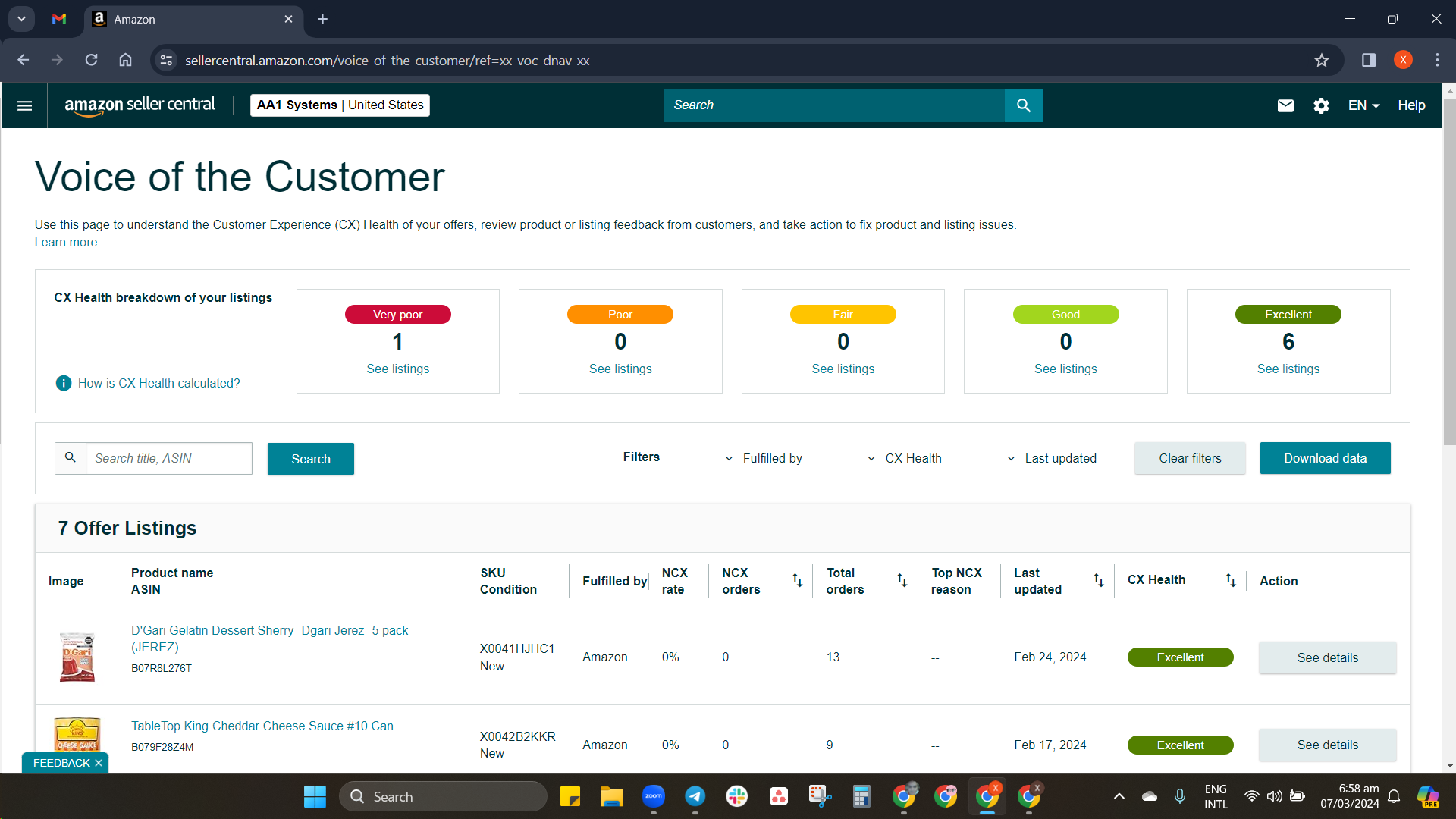
Task: Close the FEEDBACK widget
Action: 99,763
